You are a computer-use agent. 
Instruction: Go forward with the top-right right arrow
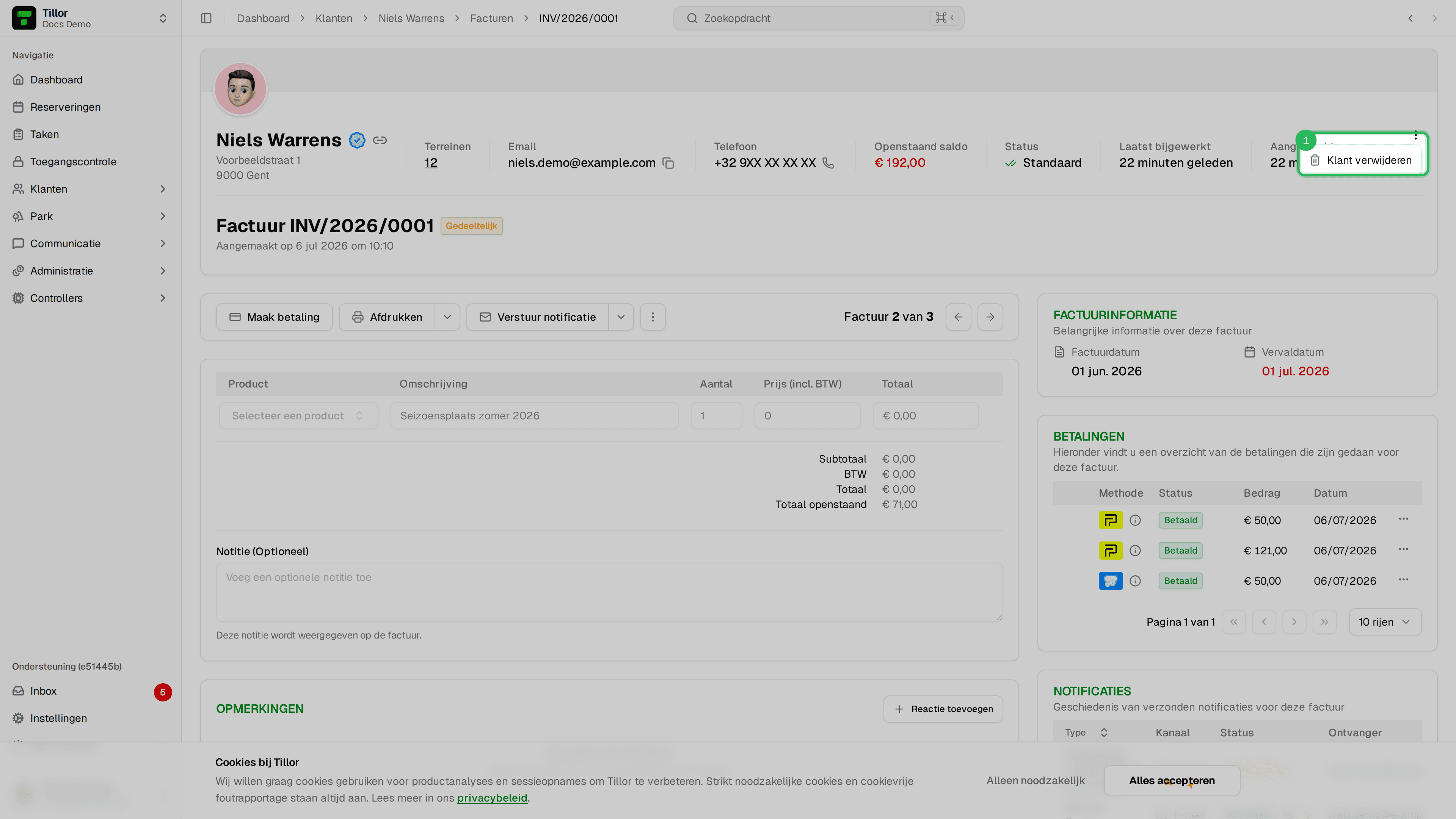(x=1434, y=18)
